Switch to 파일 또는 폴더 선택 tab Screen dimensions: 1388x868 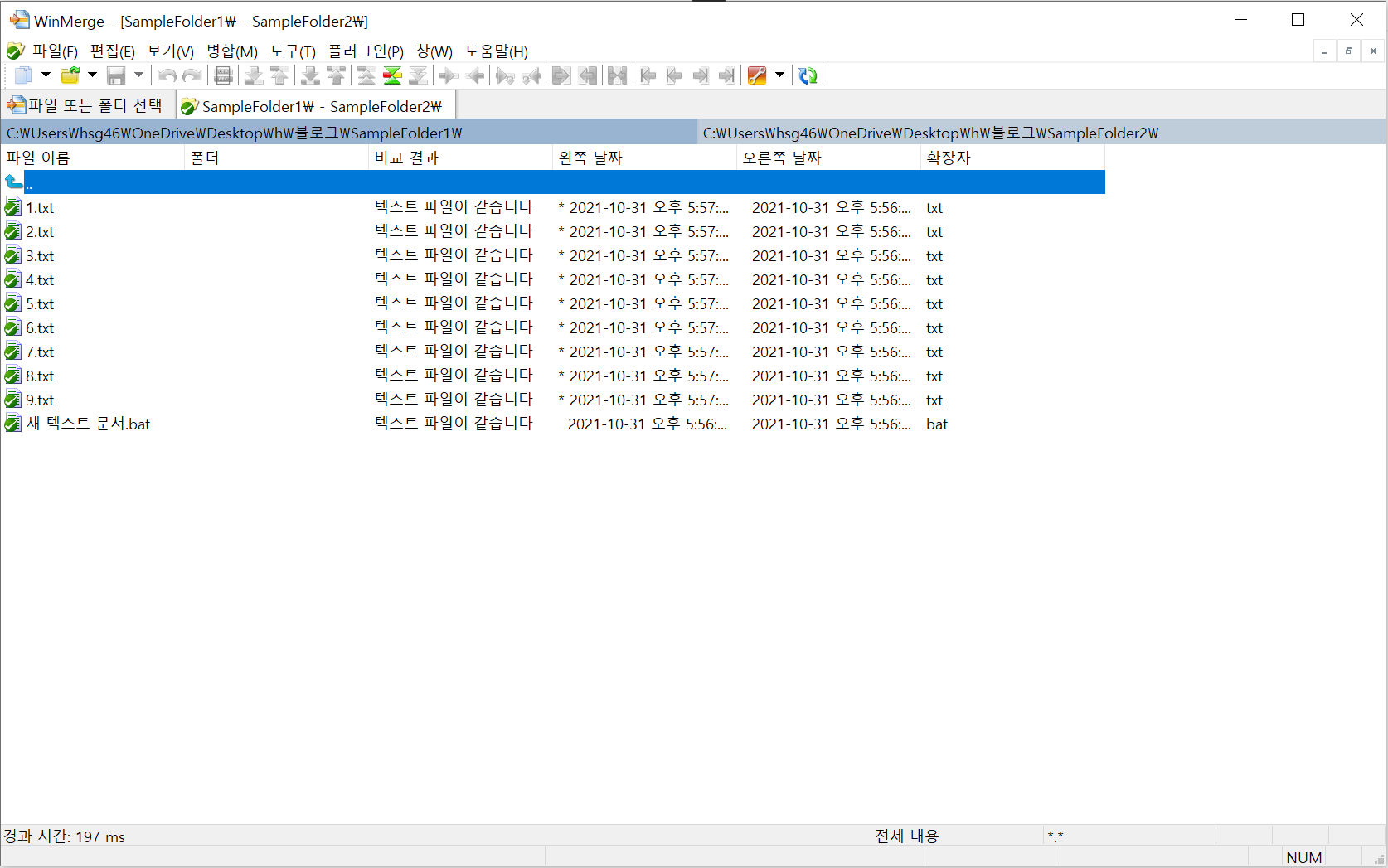coord(85,105)
